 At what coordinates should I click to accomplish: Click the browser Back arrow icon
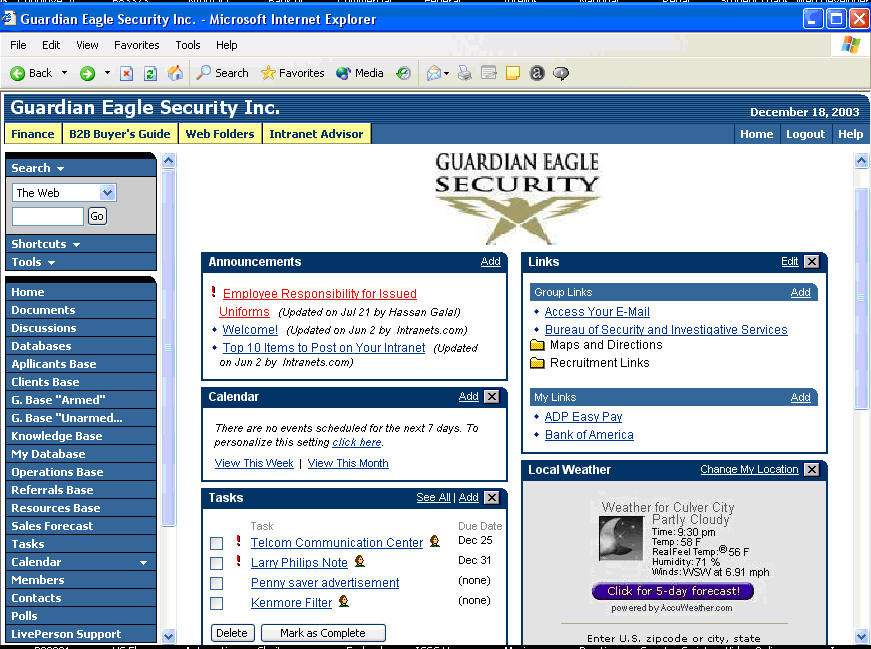coord(17,73)
